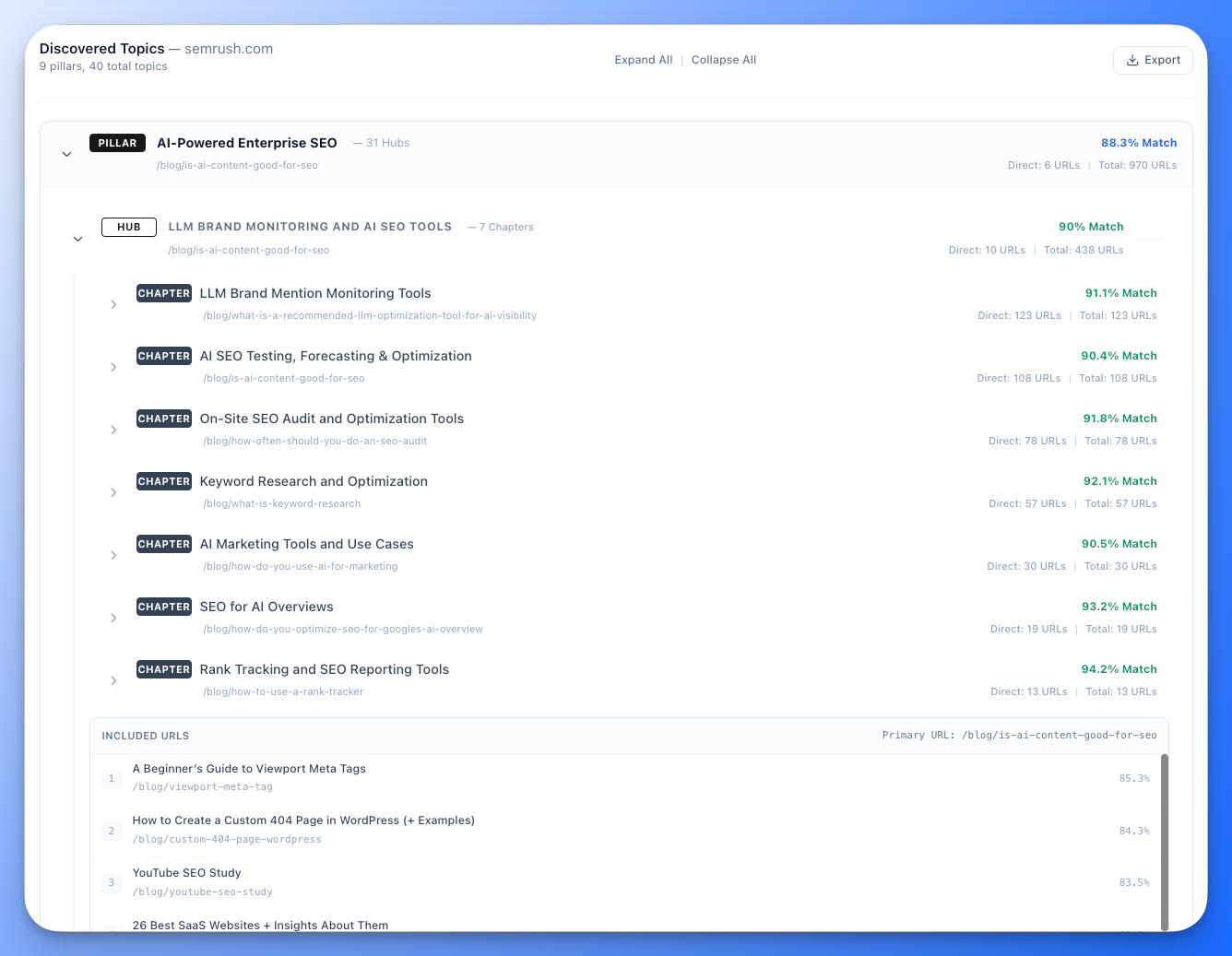
Task: Click the HUB badge label
Action: pyautogui.click(x=129, y=227)
